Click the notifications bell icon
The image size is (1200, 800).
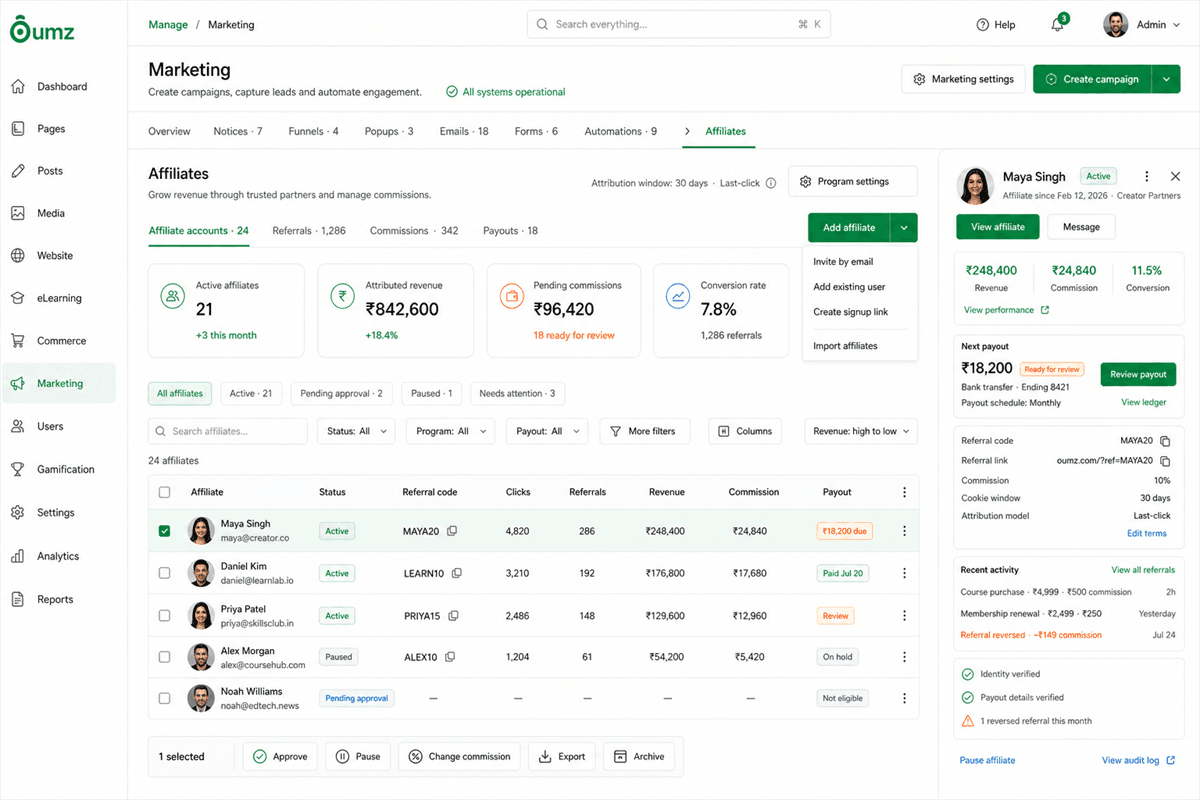click(x=1057, y=25)
